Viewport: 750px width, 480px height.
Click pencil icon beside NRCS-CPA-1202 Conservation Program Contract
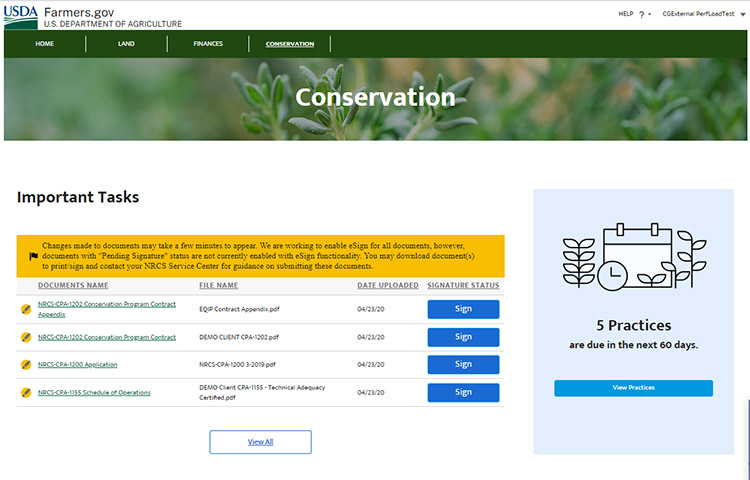[26, 337]
